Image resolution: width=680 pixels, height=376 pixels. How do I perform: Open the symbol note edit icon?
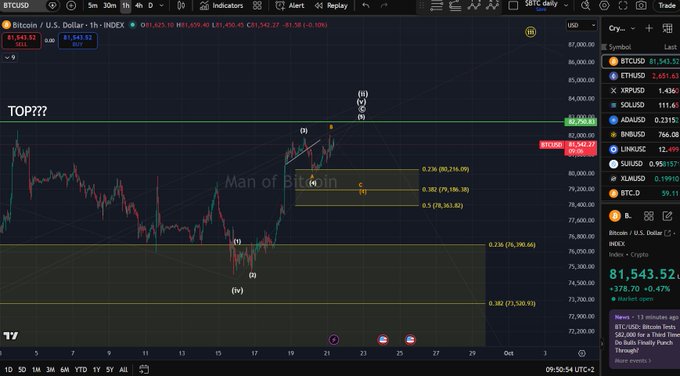click(667, 216)
